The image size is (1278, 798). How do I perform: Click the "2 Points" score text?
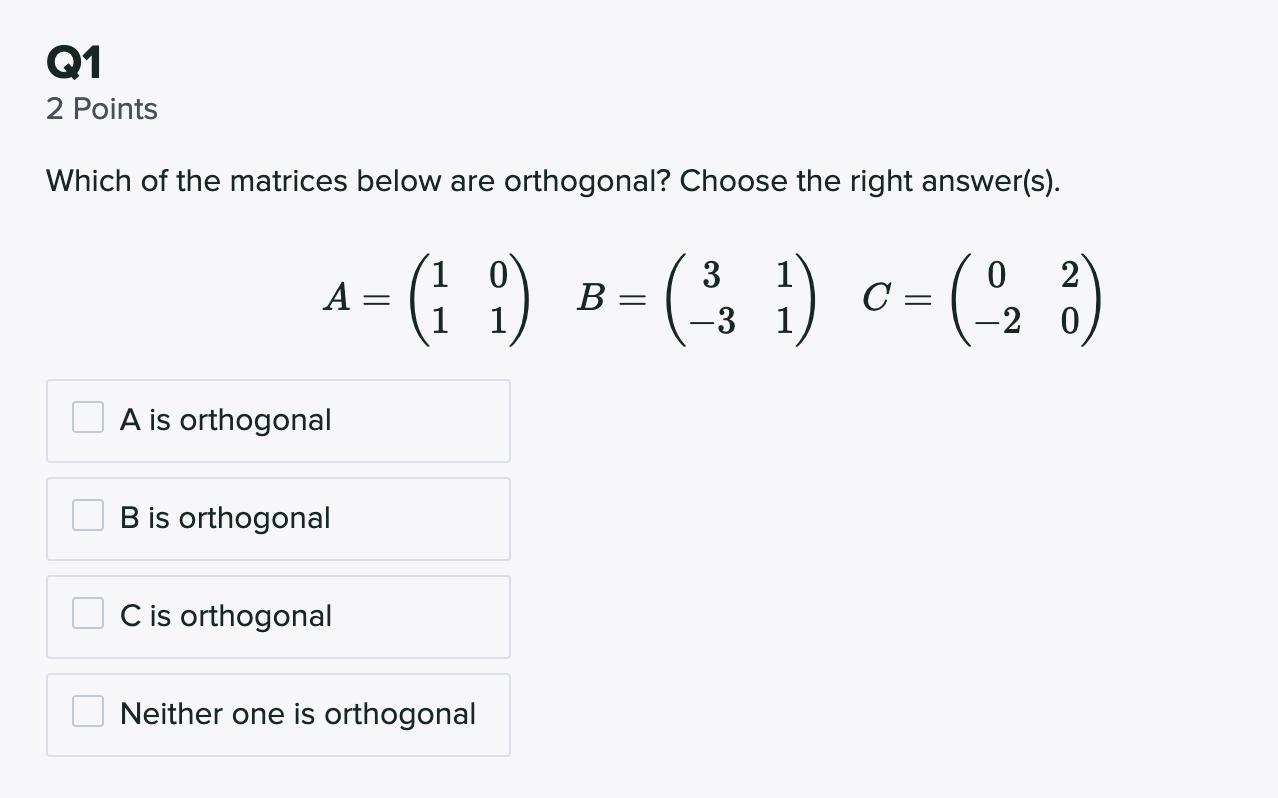tap(102, 109)
